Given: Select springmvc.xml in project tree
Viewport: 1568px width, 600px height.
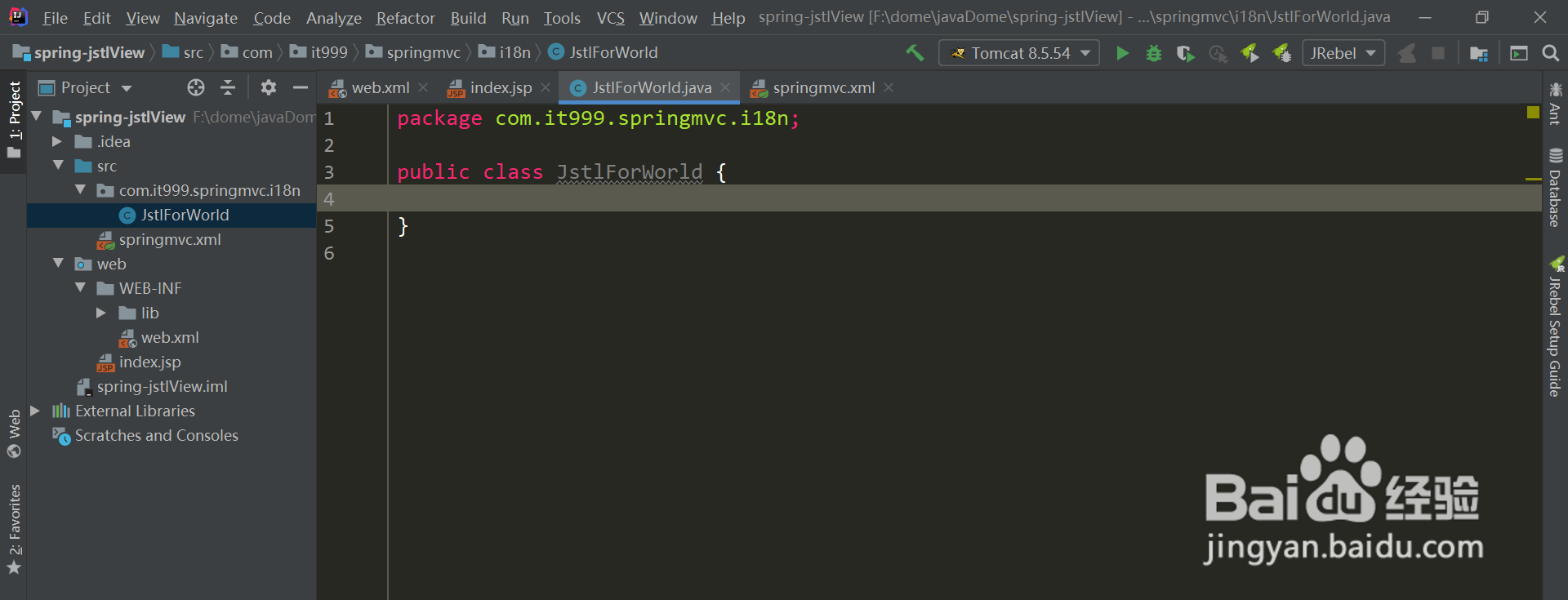Looking at the screenshot, I should [x=159, y=239].
